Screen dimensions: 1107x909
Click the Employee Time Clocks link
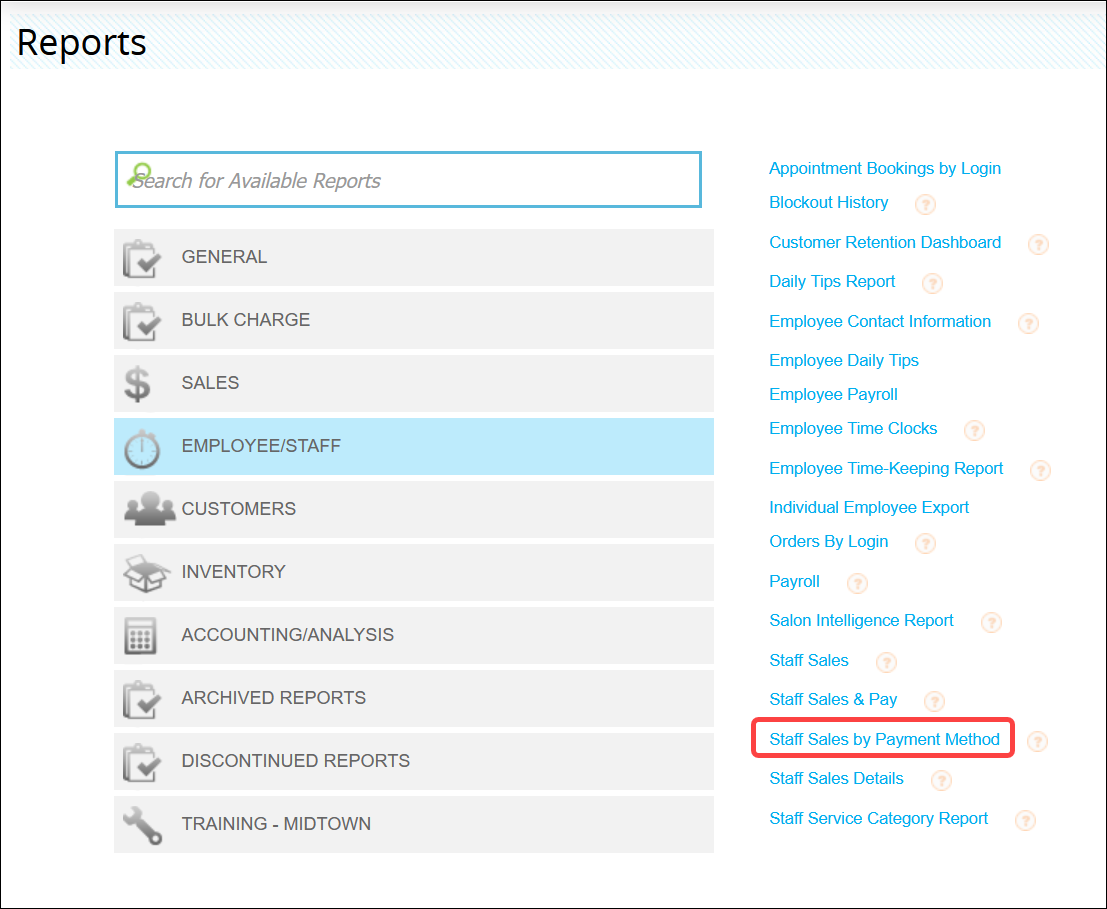click(853, 428)
